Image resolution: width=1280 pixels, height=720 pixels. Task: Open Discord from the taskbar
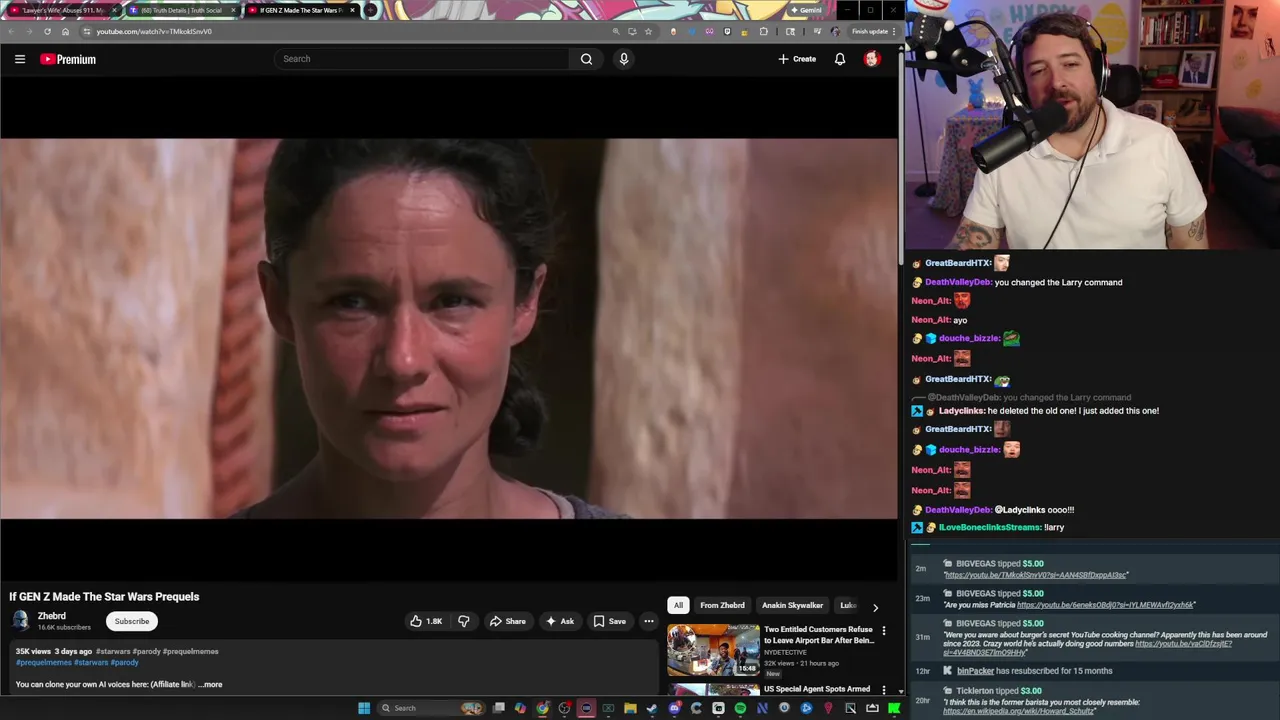point(674,708)
